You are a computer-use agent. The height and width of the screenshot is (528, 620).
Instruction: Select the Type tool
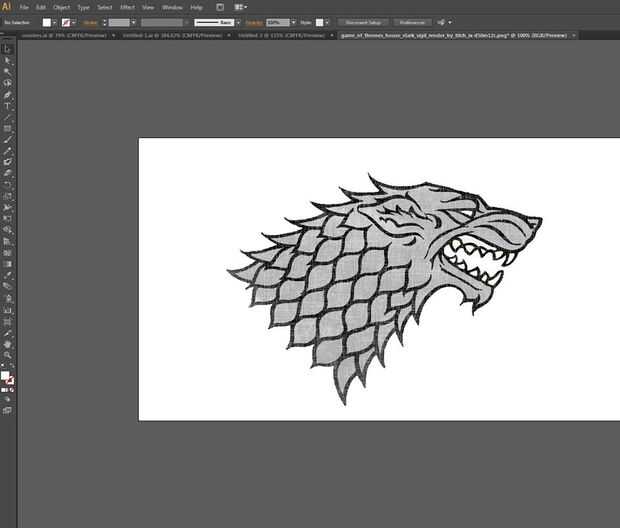point(7,106)
